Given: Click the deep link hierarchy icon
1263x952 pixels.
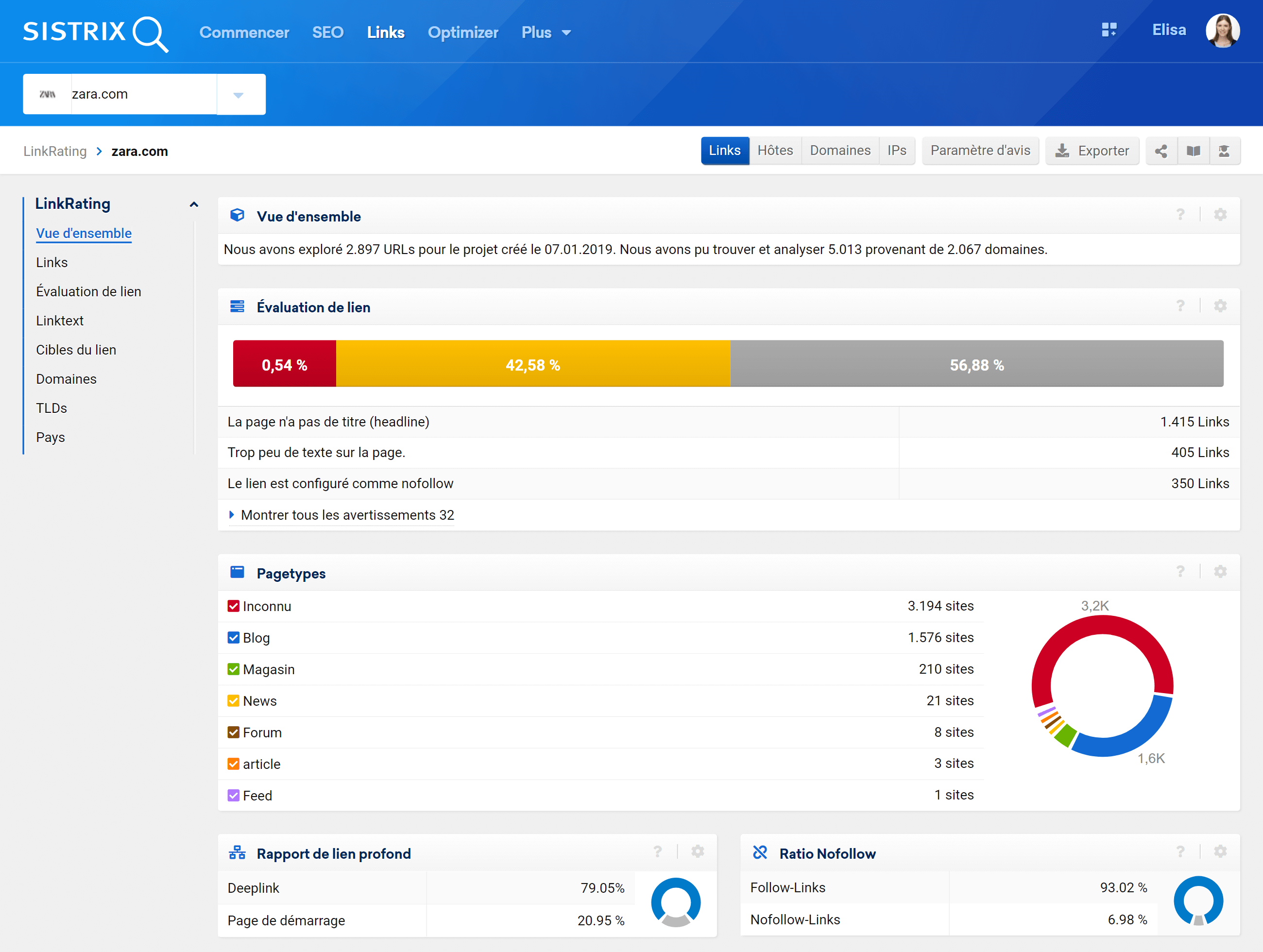Looking at the screenshot, I should (x=237, y=853).
